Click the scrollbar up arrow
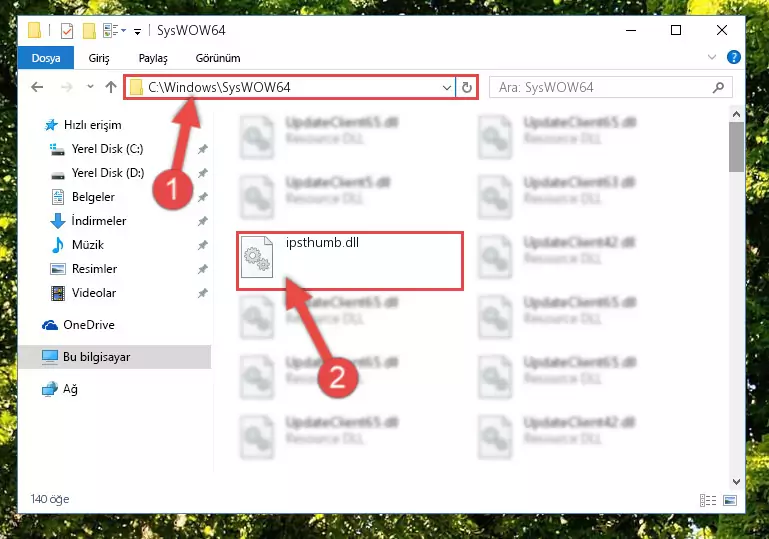This screenshot has width=769, height=539. click(736, 114)
